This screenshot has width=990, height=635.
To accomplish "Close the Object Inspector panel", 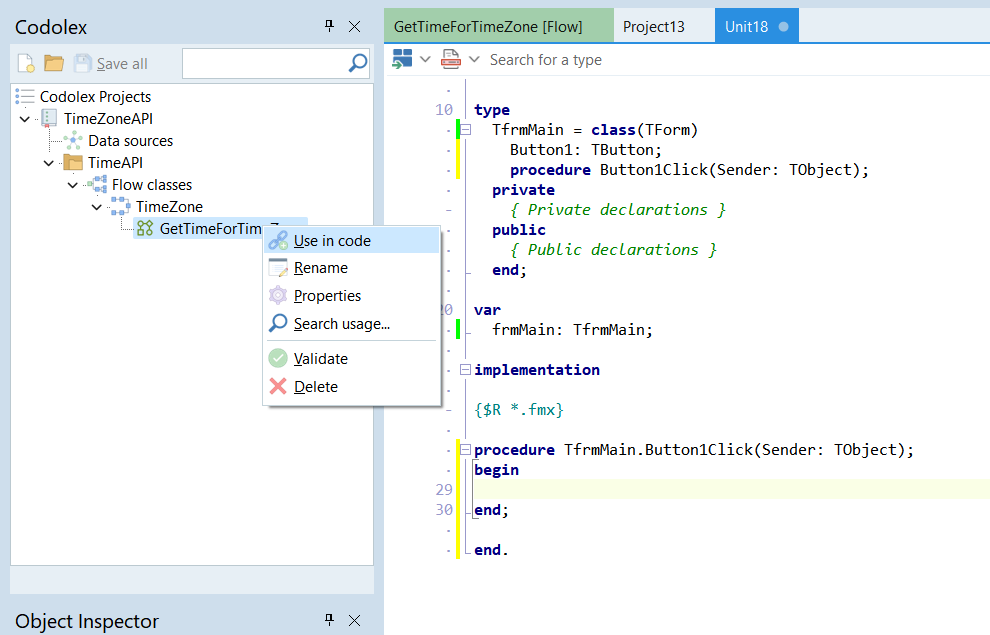I will [355, 620].
